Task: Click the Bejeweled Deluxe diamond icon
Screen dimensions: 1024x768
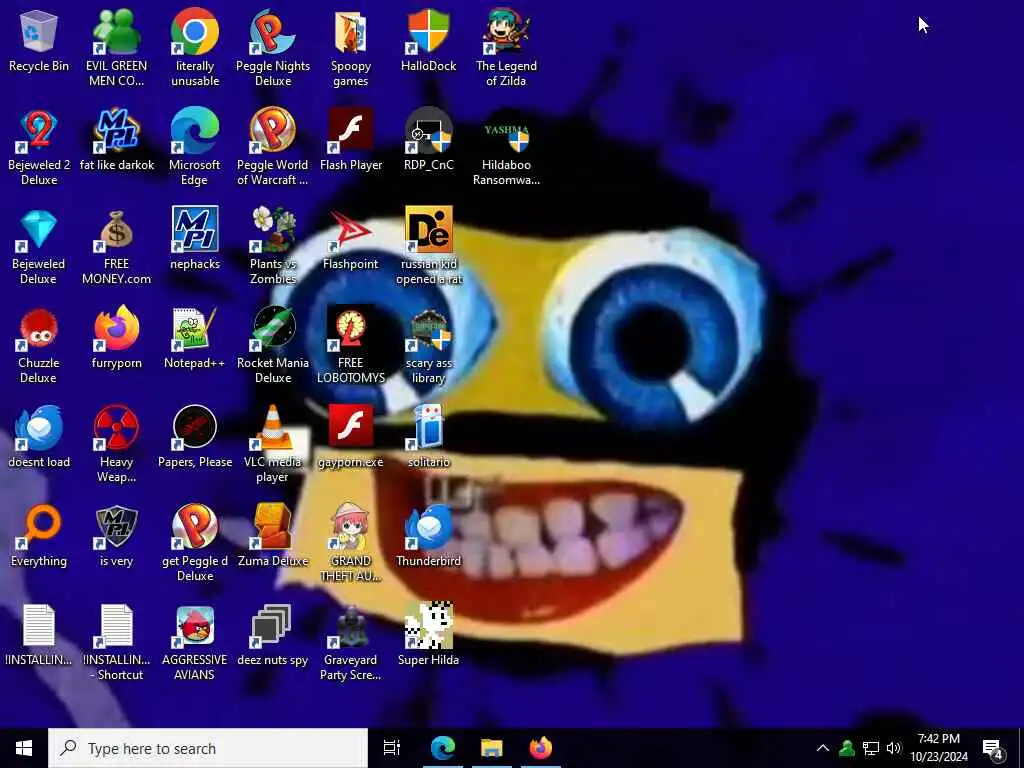Action: tap(39, 230)
